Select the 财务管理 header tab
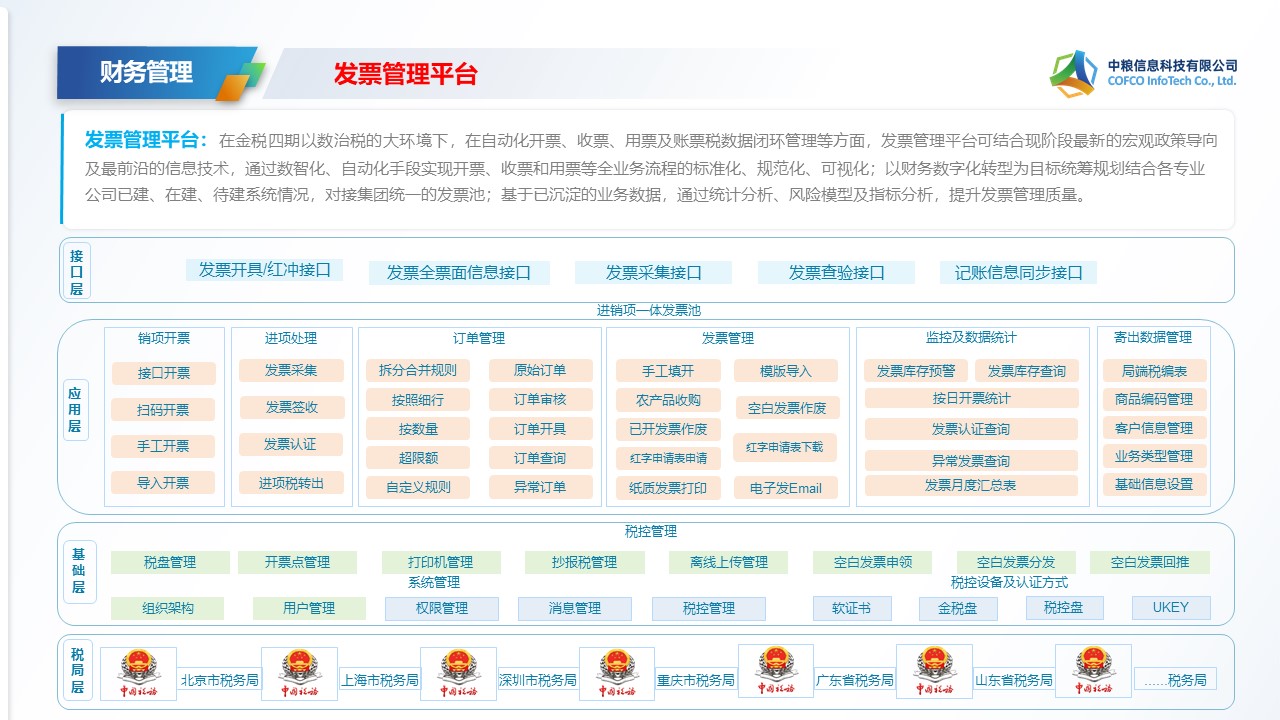 pos(146,73)
